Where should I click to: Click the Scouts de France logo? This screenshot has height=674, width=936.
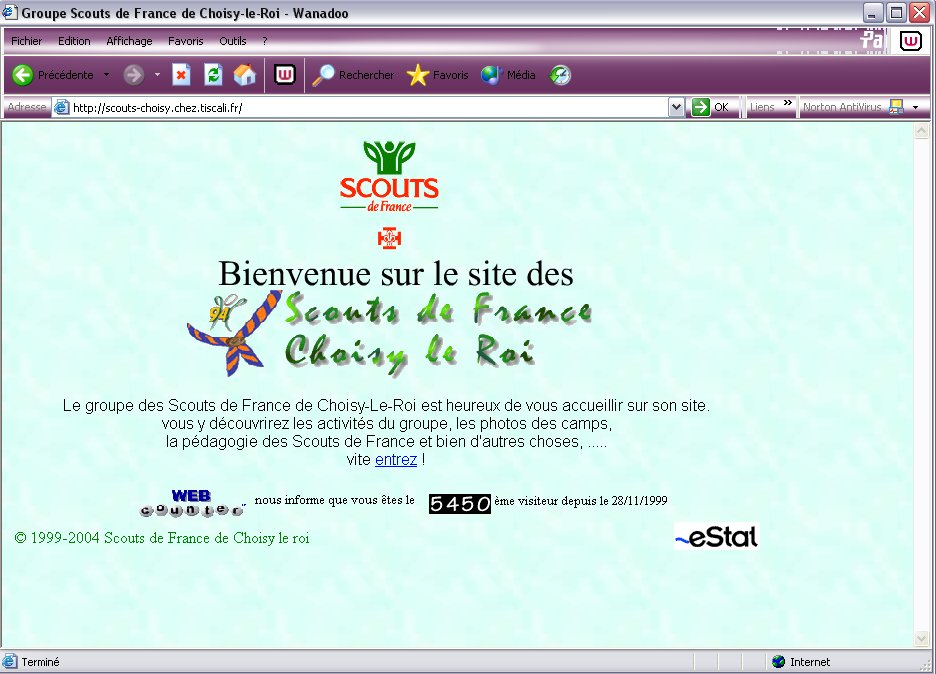(389, 177)
